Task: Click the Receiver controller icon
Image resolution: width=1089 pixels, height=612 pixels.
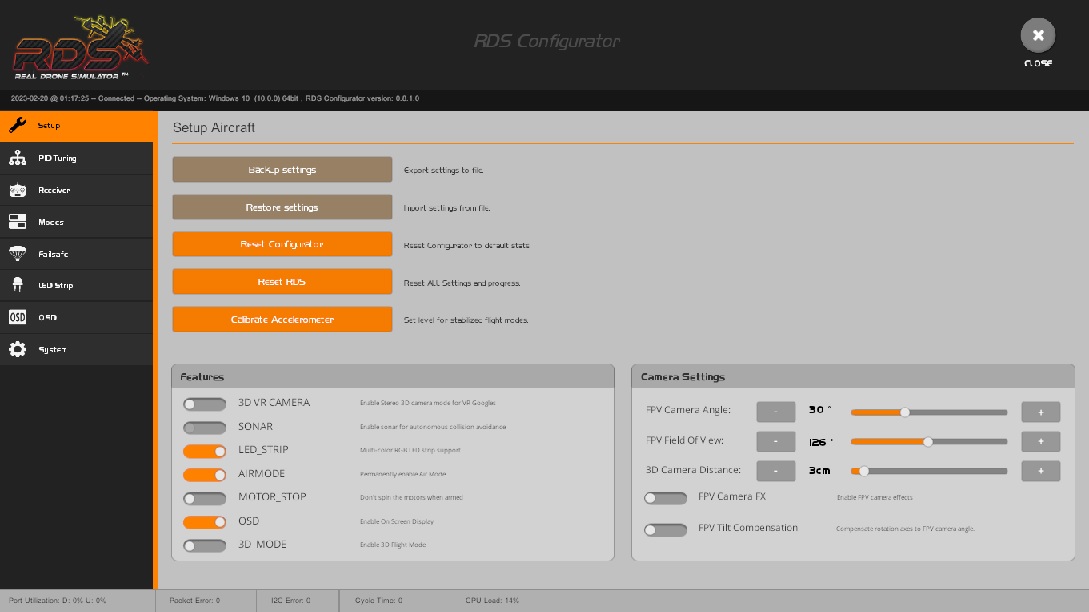Action: pos(17,190)
